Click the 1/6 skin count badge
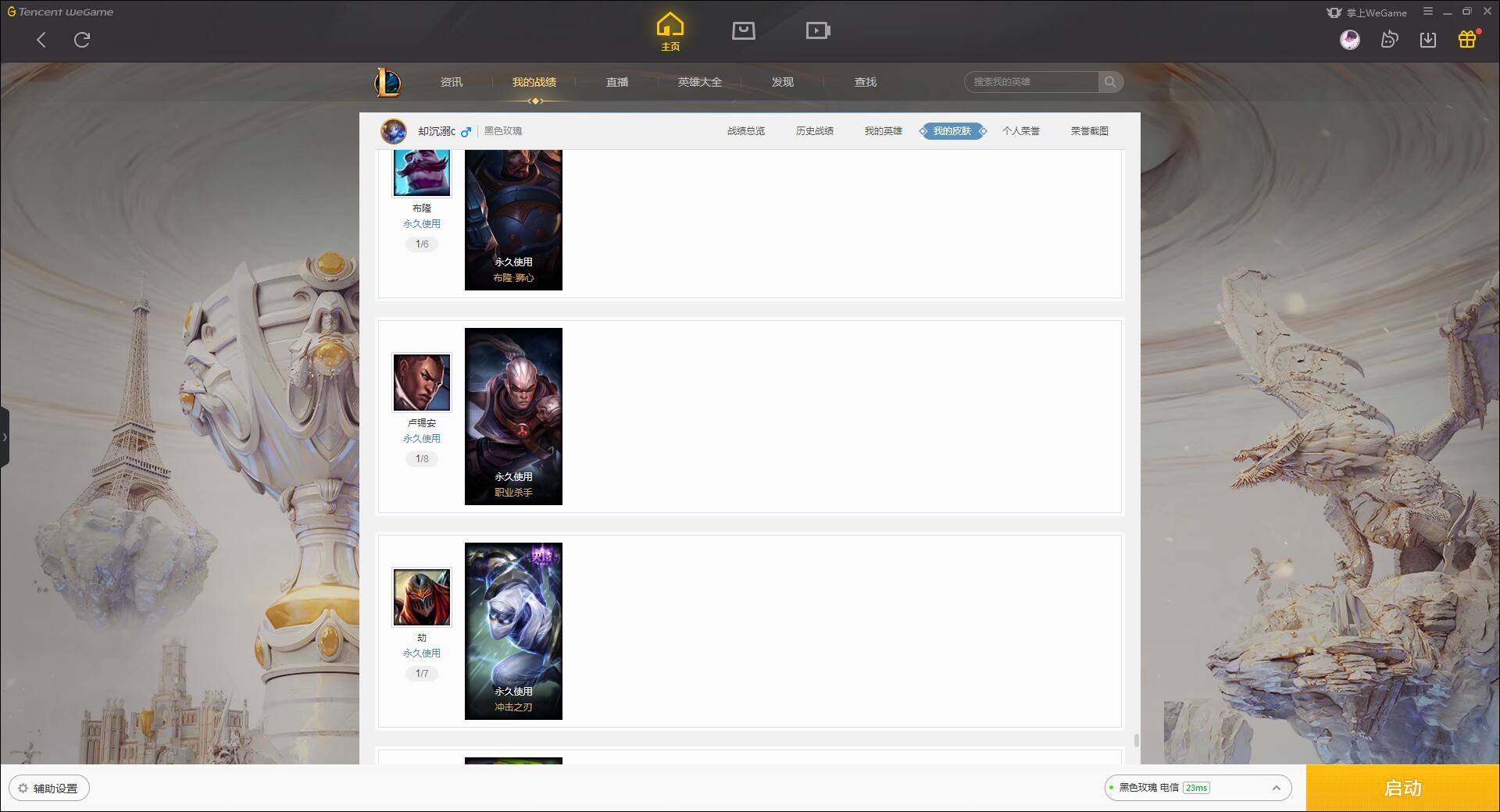This screenshot has height=812, width=1500. pyautogui.click(x=422, y=244)
